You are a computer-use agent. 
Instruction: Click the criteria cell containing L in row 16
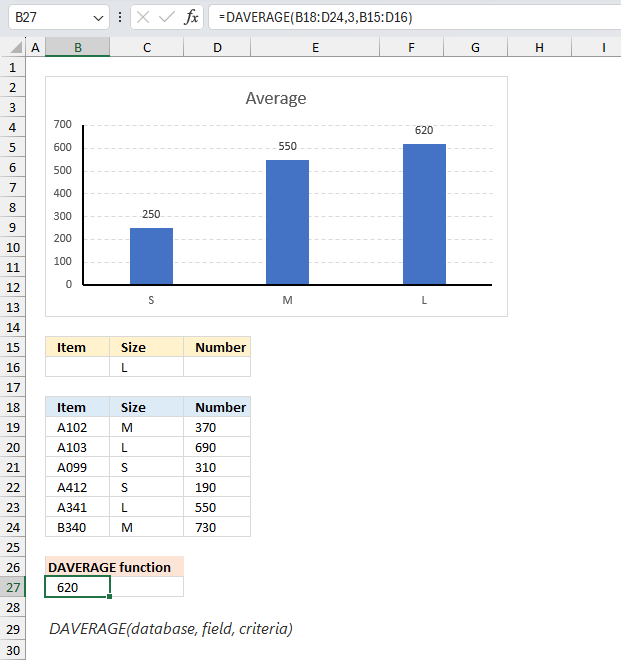pyautogui.click(x=147, y=367)
